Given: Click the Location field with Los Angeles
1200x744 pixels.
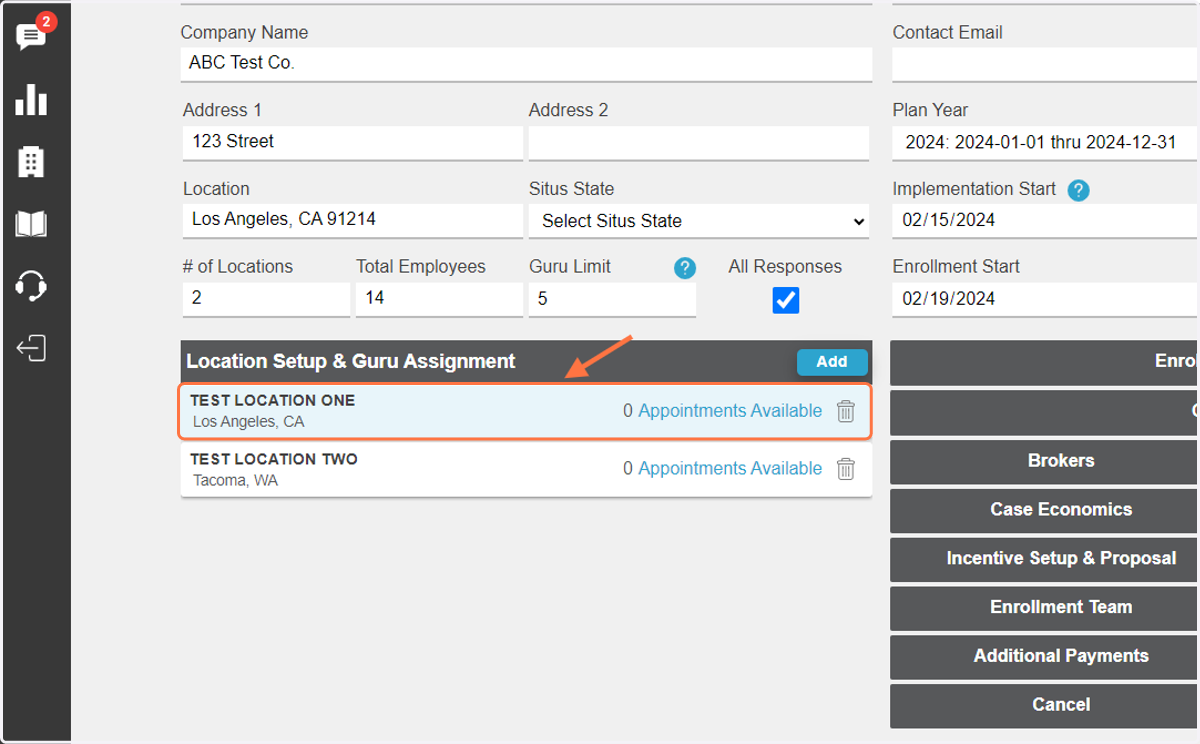Looking at the screenshot, I should click(x=352, y=220).
